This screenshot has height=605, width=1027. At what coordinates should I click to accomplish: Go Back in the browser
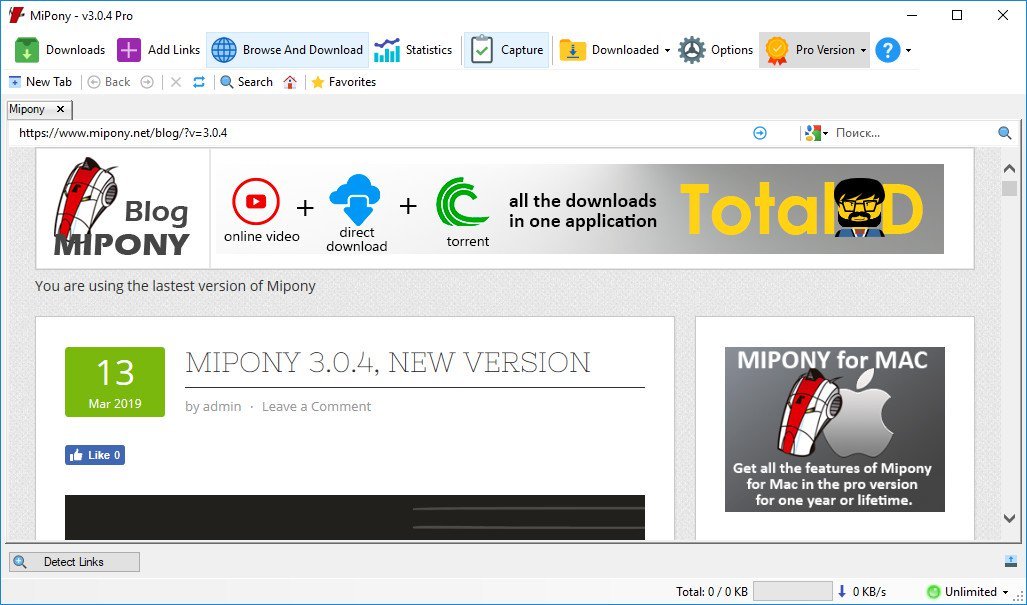click(x=109, y=82)
